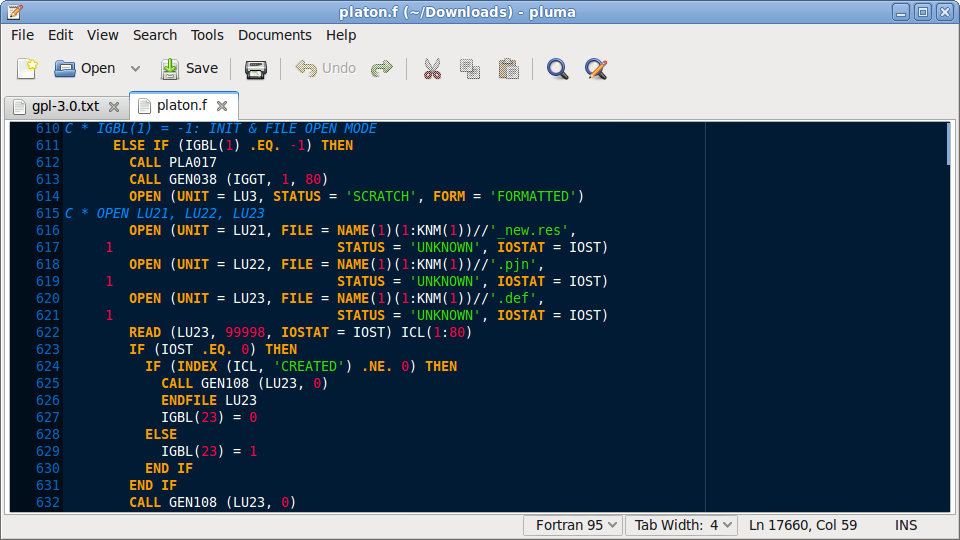Paste with the clipboard icon

[x=508, y=69]
